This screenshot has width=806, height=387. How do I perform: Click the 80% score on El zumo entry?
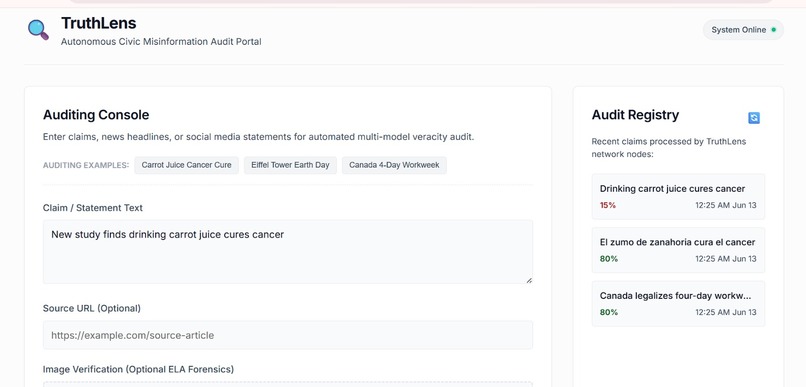click(609, 259)
